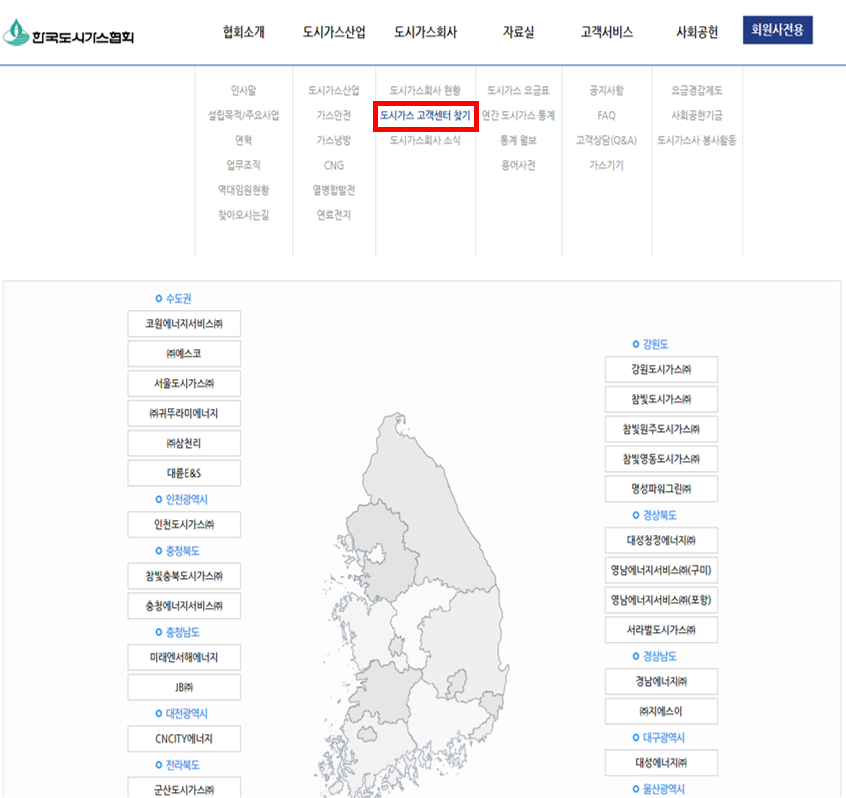Open the 협회소개 menu
This screenshot has width=846, height=798.
coord(244,32)
